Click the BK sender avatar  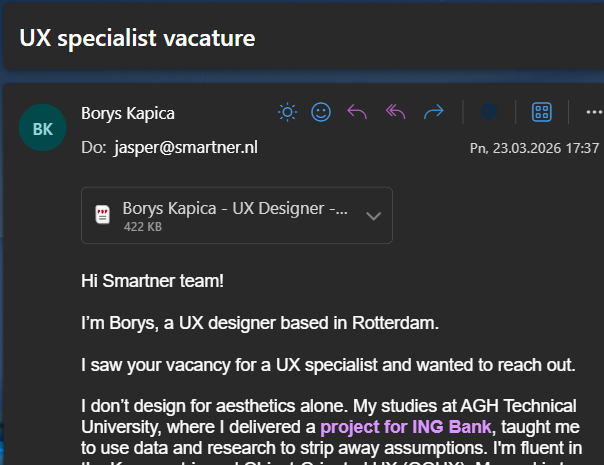[x=43, y=129]
